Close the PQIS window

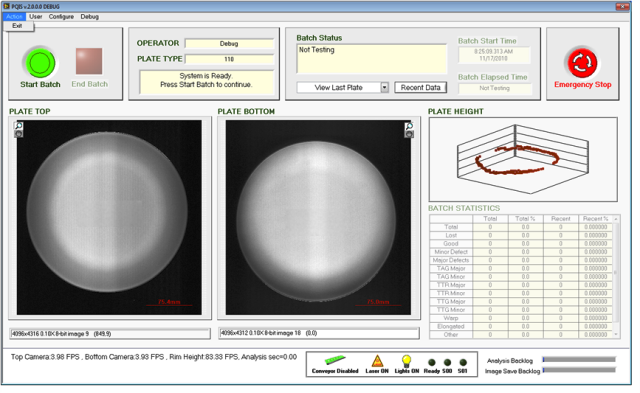coord(622,7)
